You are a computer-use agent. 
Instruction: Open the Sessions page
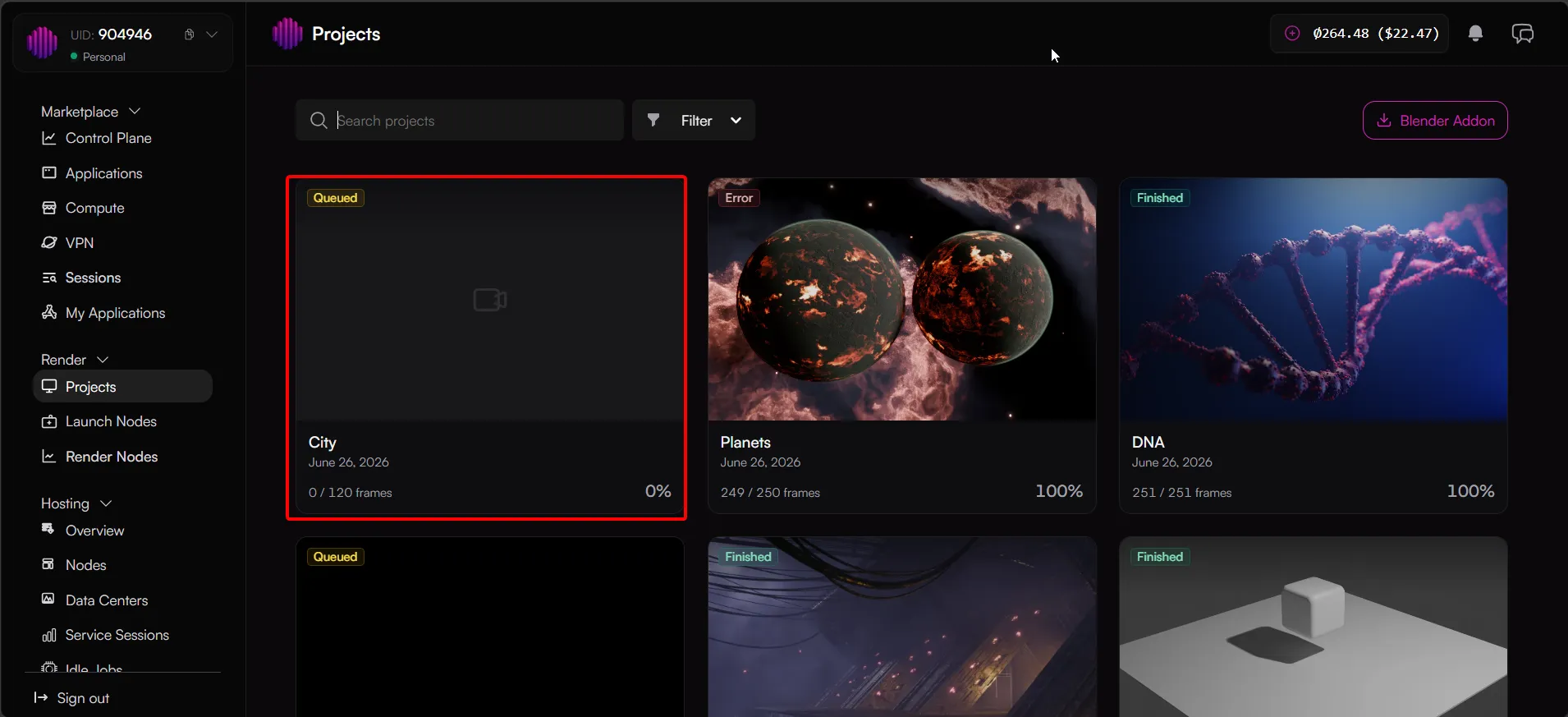coord(93,278)
